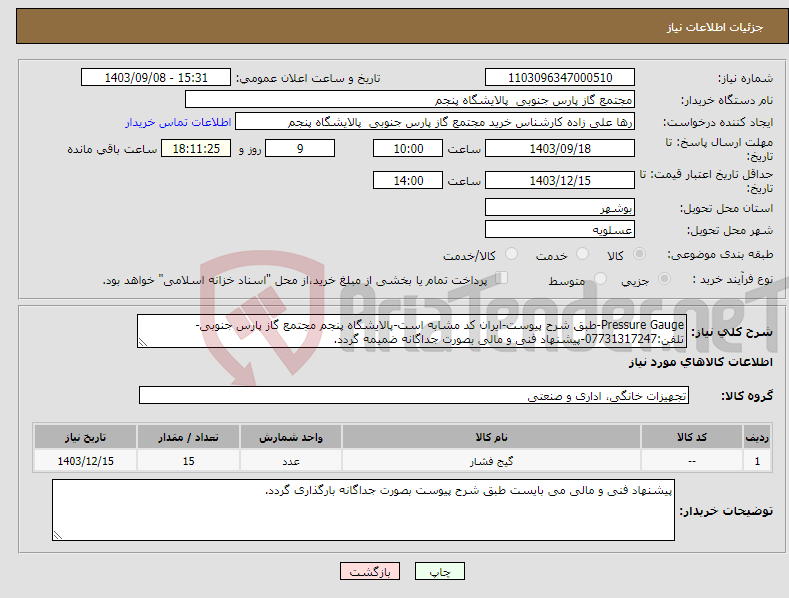Click the buyer organization name field
Screen dimensions: 789x598
(410, 100)
